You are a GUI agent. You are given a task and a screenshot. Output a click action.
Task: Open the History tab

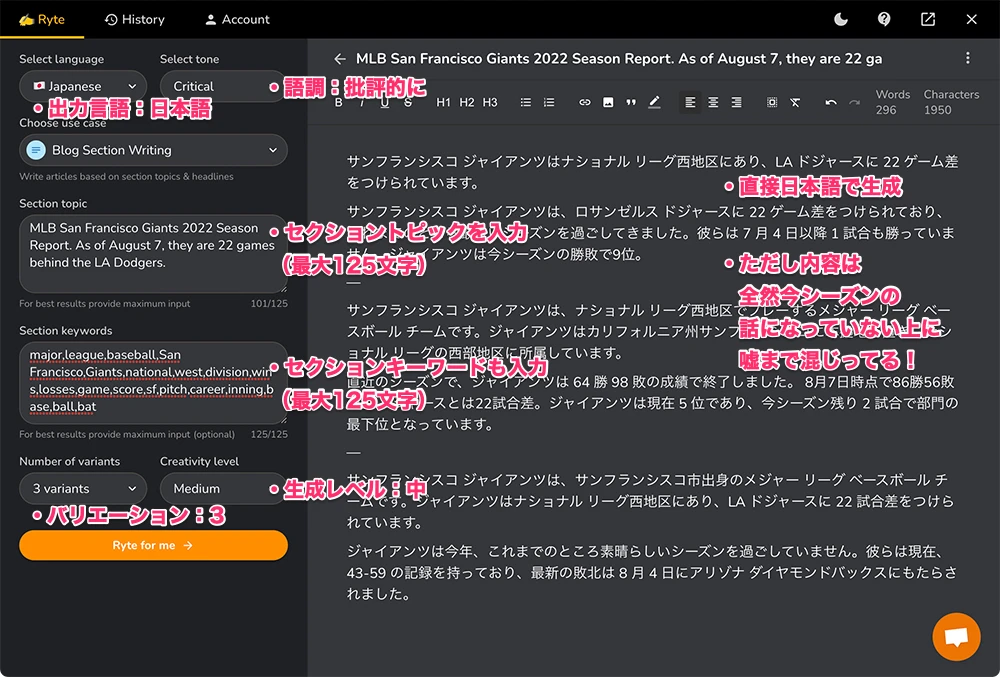tap(135, 20)
